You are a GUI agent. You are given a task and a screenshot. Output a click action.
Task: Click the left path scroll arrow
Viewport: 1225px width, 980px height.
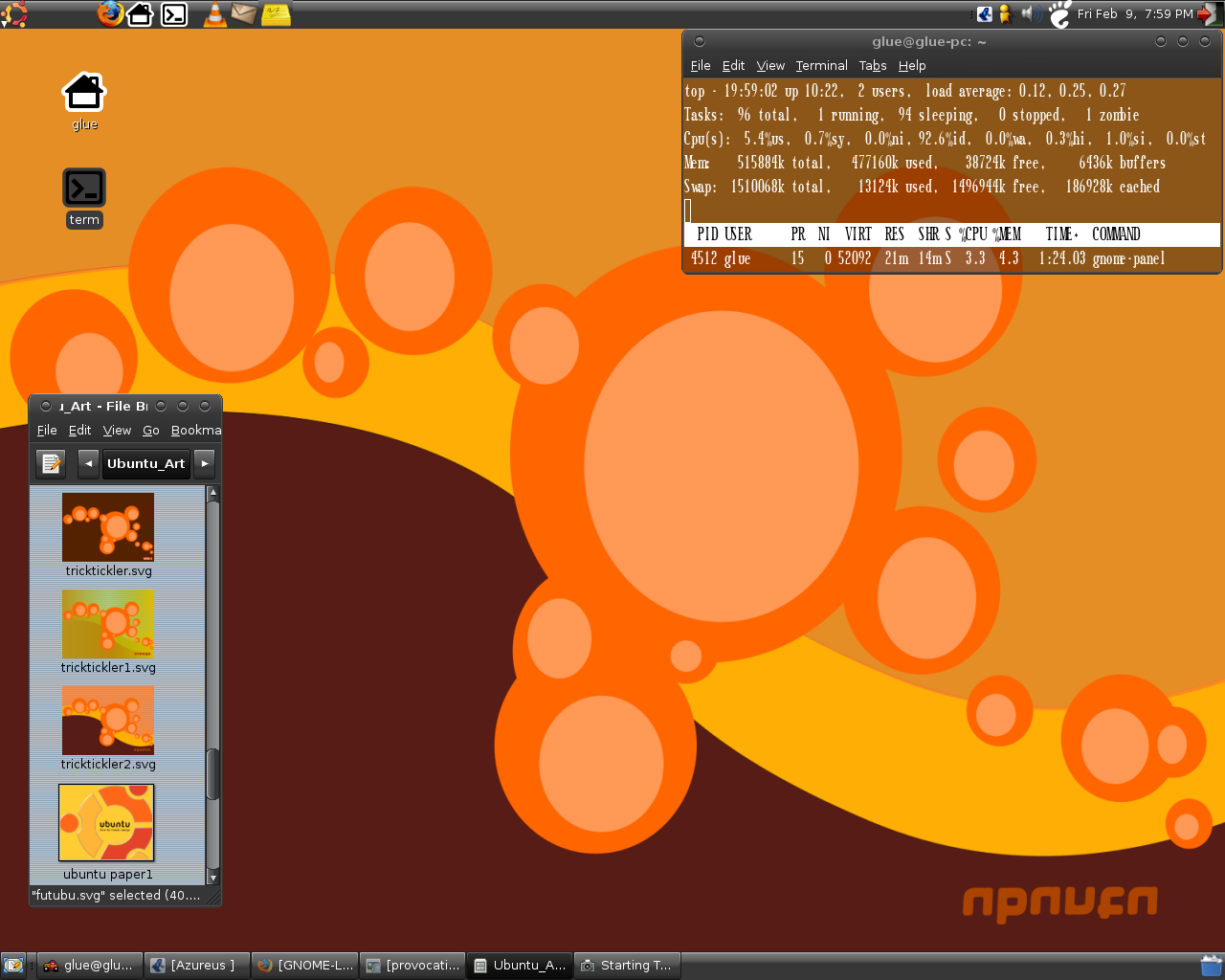[x=88, y=463]
